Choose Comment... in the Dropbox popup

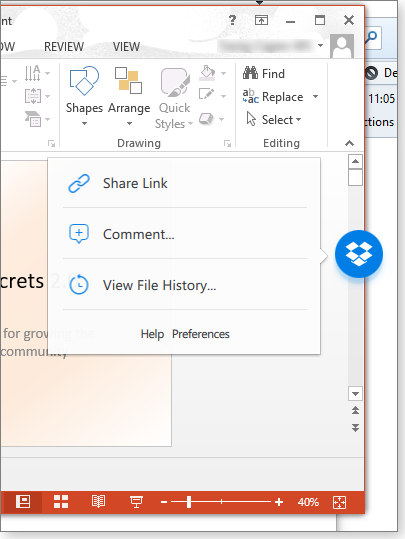pyautogui.click(x=185, y=234)
